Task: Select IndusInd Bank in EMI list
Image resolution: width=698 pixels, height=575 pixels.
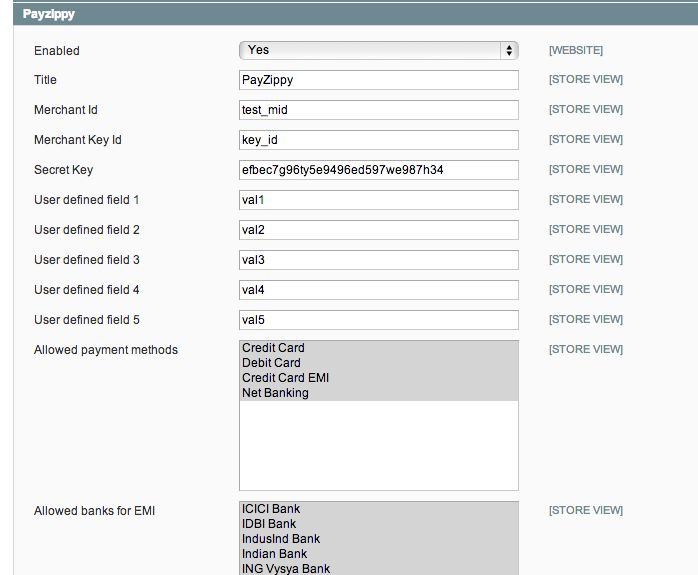Action: point(281,539)
